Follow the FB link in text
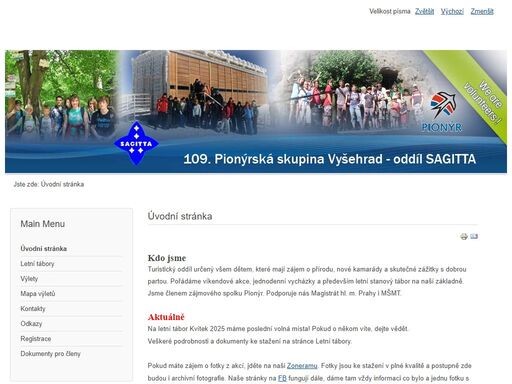Screen dimensions: 512x384 282,378
